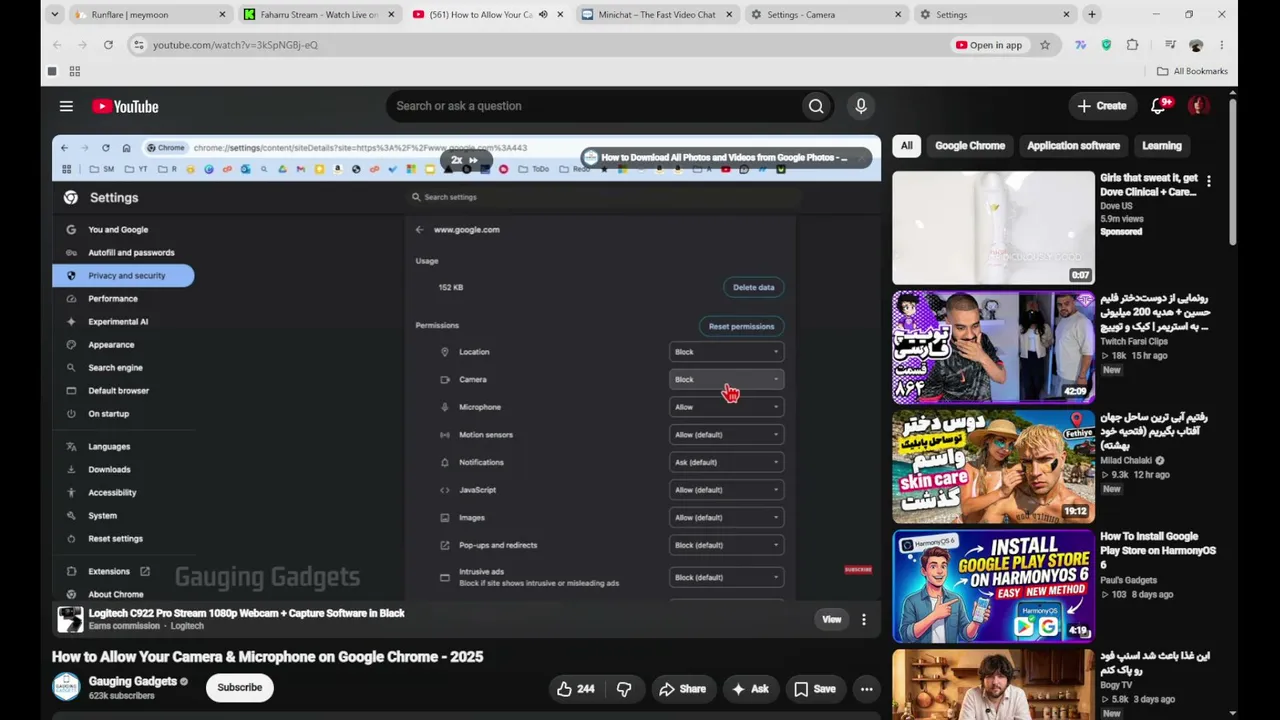Open more actions menu beside Save
This screenshot has width=1280, height=720.
[x=867, y=689]
